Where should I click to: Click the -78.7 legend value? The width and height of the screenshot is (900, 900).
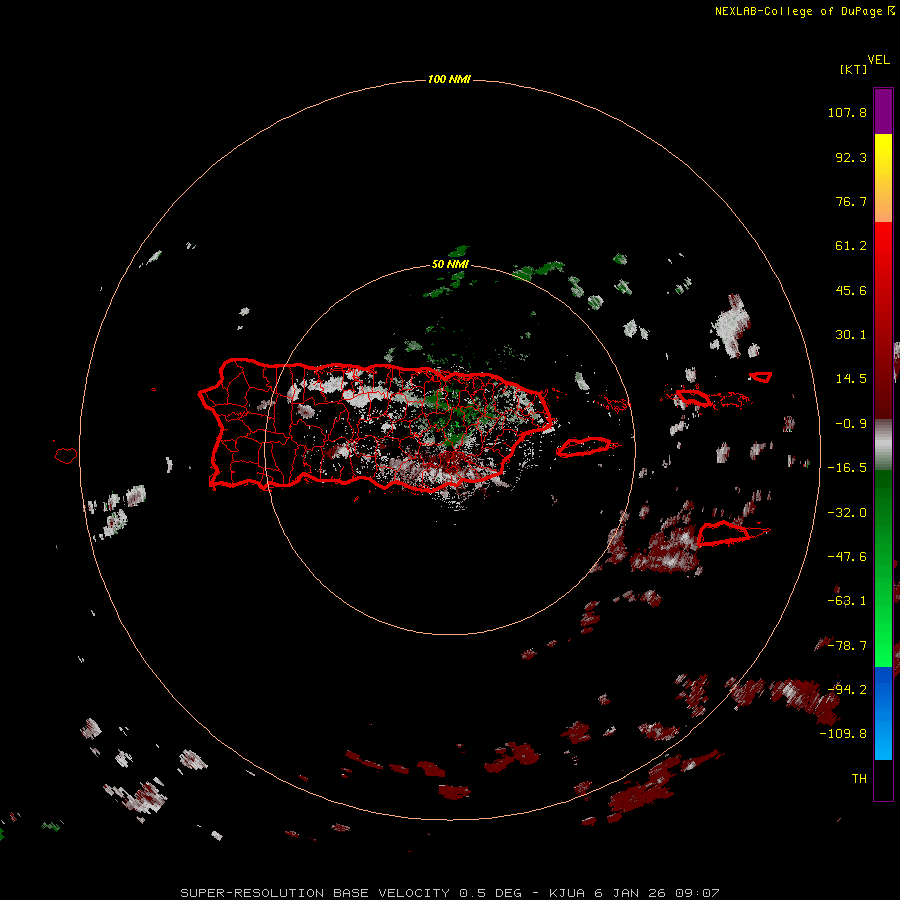pyautogui.click(x=847, y=646)
